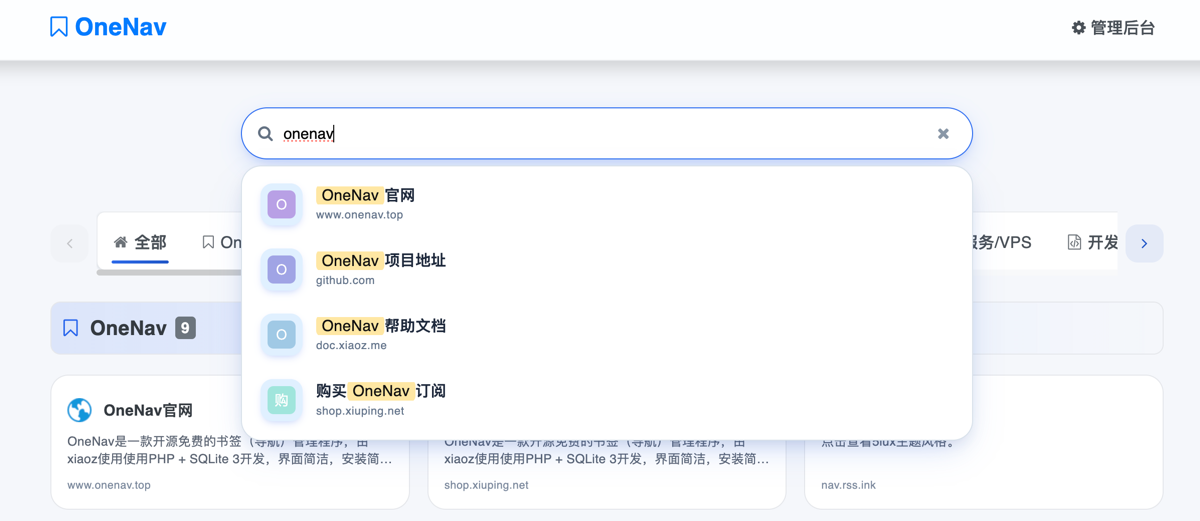This screenshot has height=521, width=1200.
Task: Click the bookmark icon in OneNav logo
Action: (x=59, y=27)
